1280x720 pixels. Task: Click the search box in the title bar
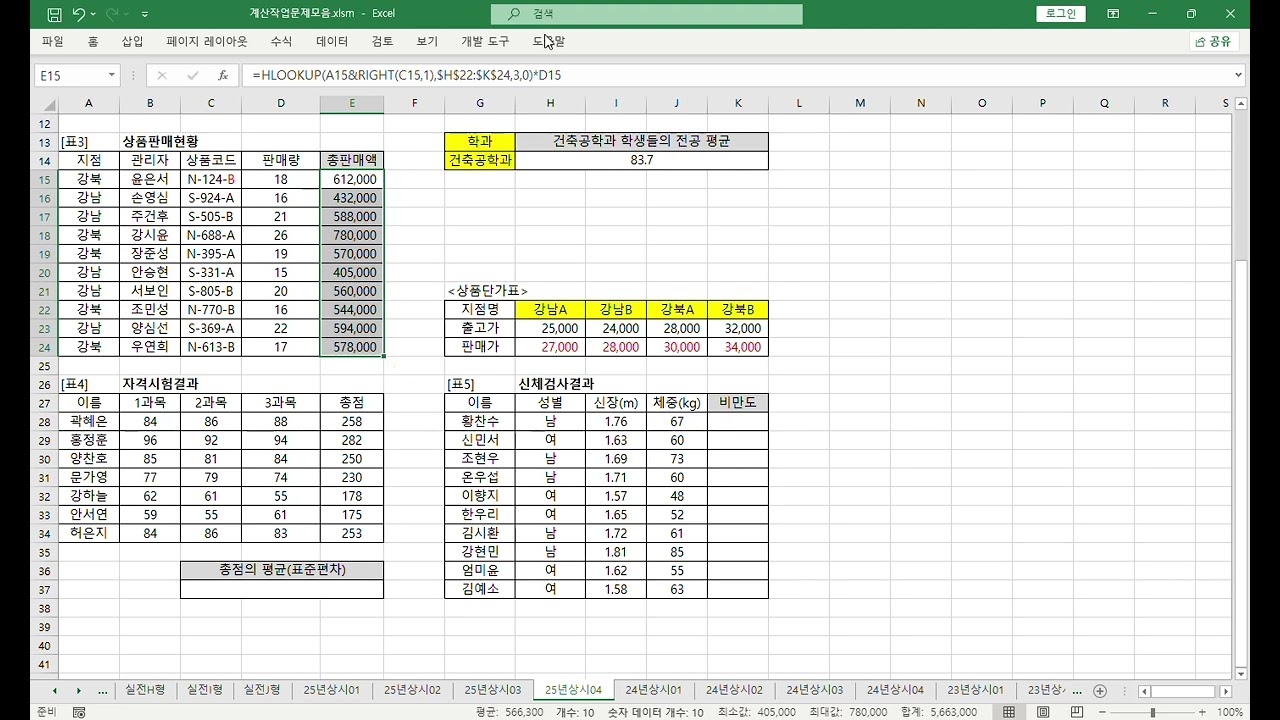(x=646, y=14)
